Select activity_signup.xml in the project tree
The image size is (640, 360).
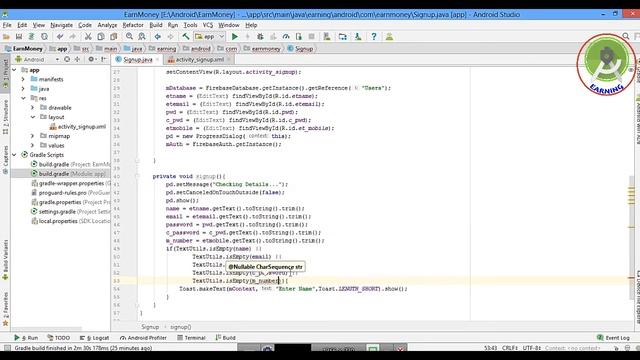78,127
